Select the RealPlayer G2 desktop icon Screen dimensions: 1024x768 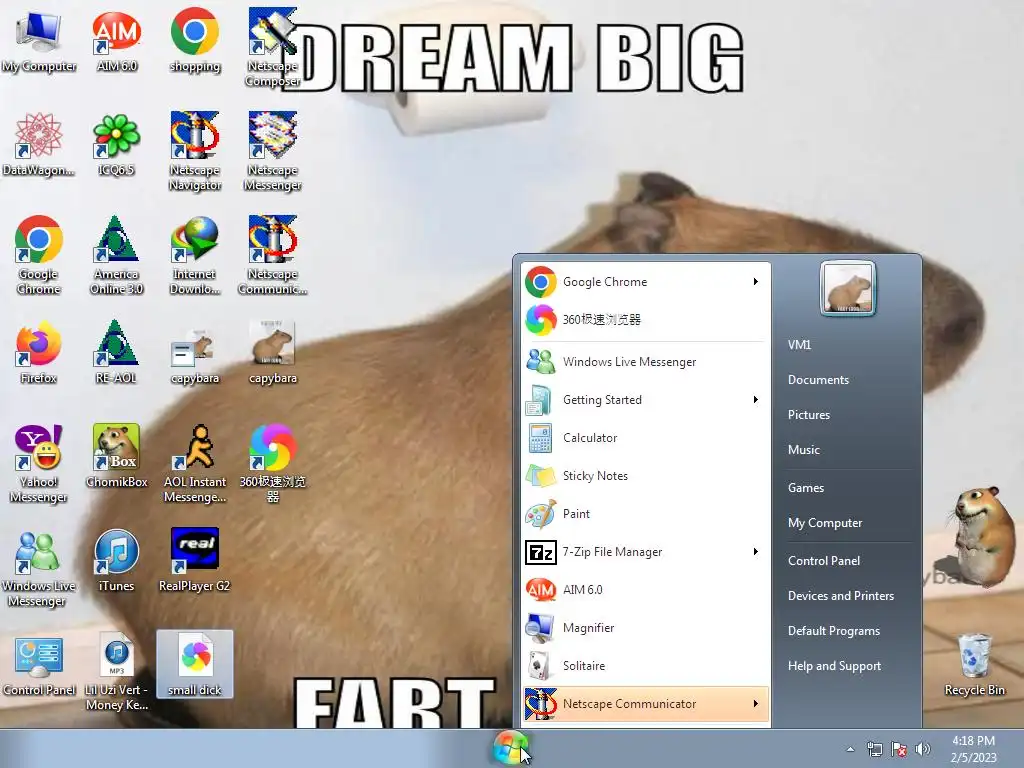tap(195, 560)
